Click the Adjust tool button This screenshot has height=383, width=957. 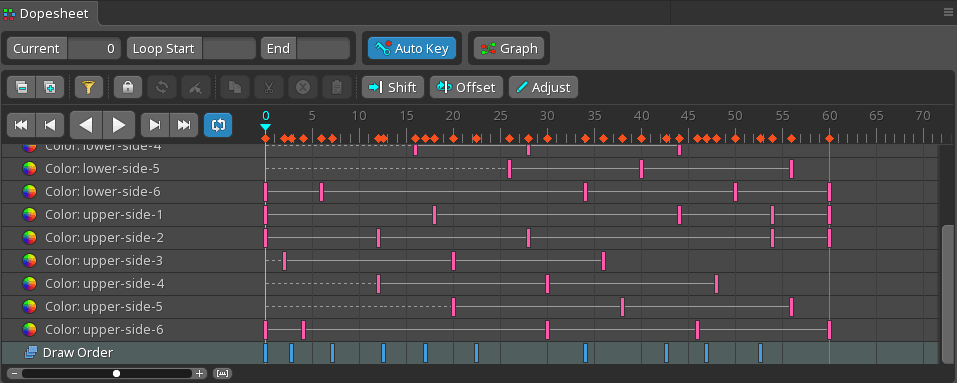[543, 87]
